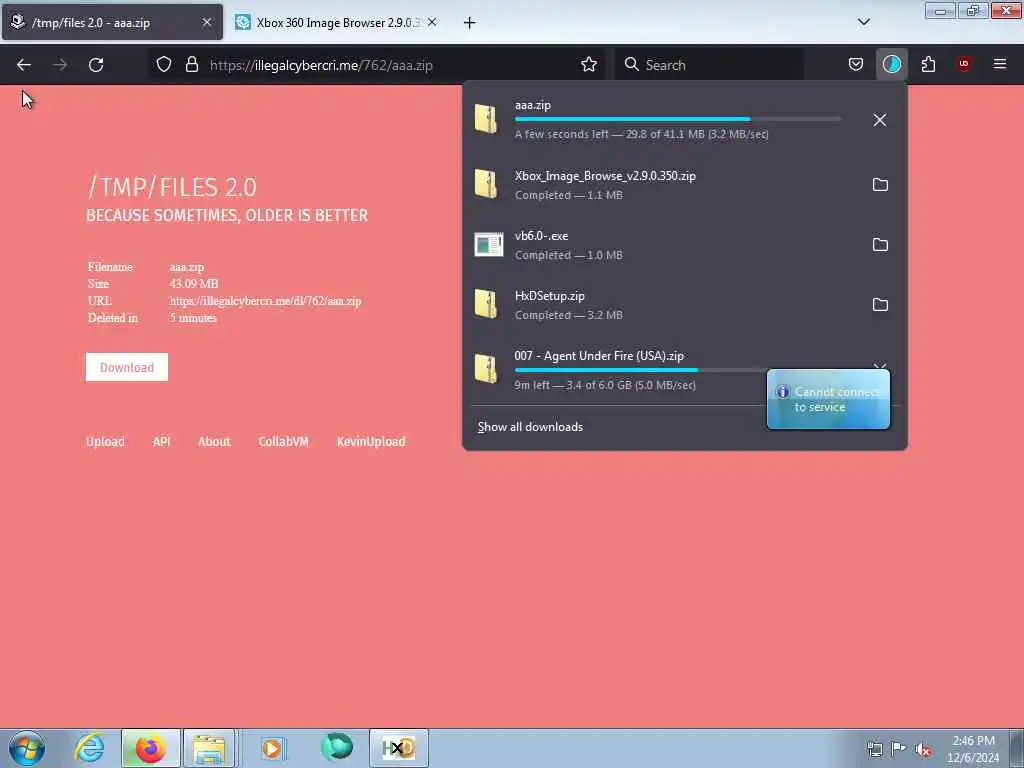Close the /tmp/files 2.0 tab
The width and height of the screenshot is (1024, 768).
tap(206, 22)
